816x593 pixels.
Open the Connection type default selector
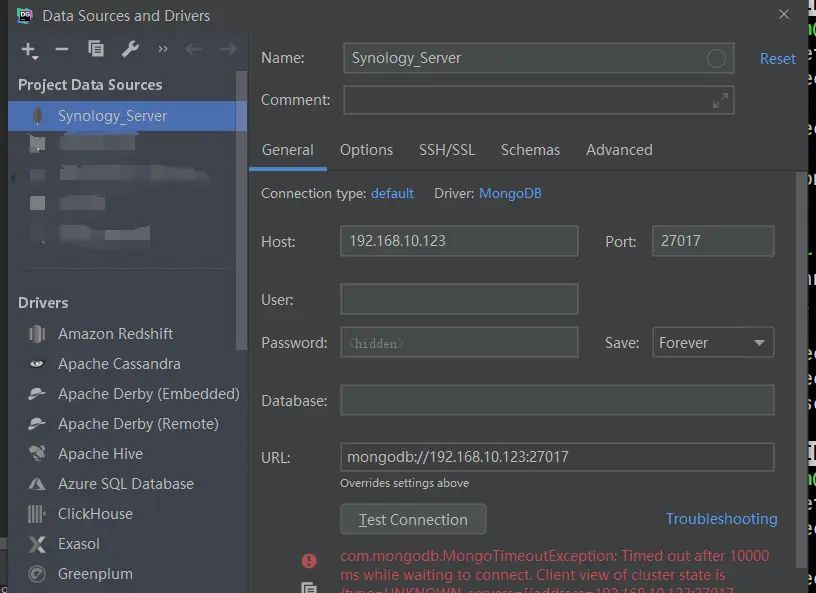392,194
